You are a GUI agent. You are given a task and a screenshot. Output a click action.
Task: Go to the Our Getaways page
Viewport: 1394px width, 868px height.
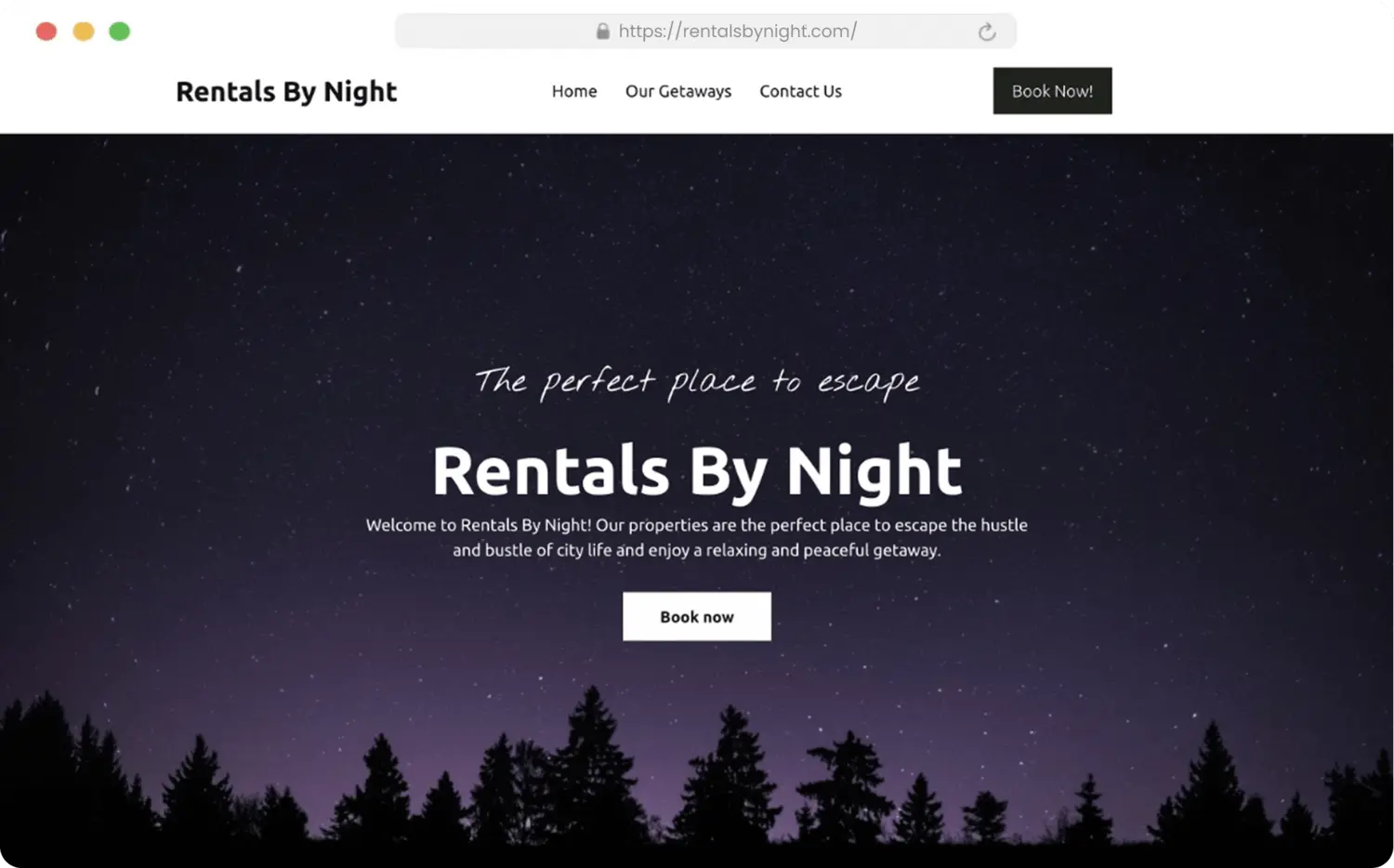pos(678,91)
